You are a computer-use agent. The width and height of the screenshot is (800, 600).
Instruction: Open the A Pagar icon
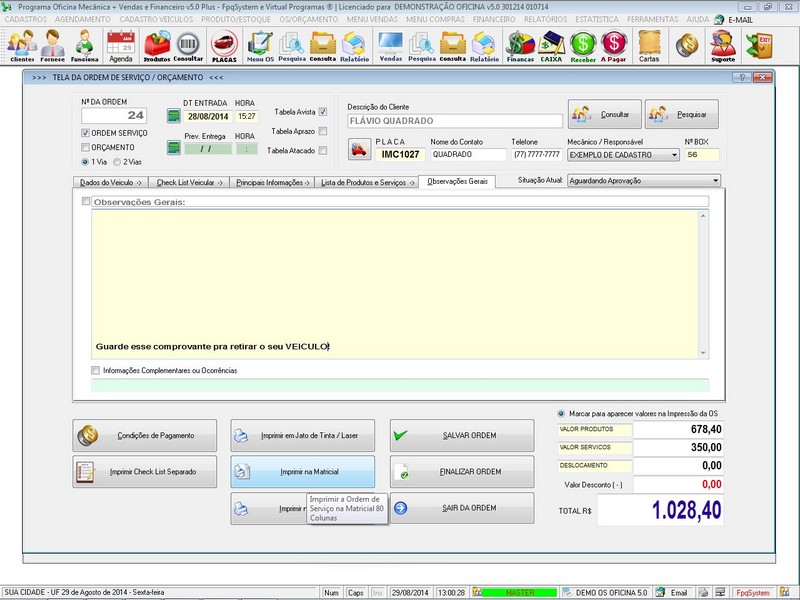pyautogui.click(x=613, y=45)
